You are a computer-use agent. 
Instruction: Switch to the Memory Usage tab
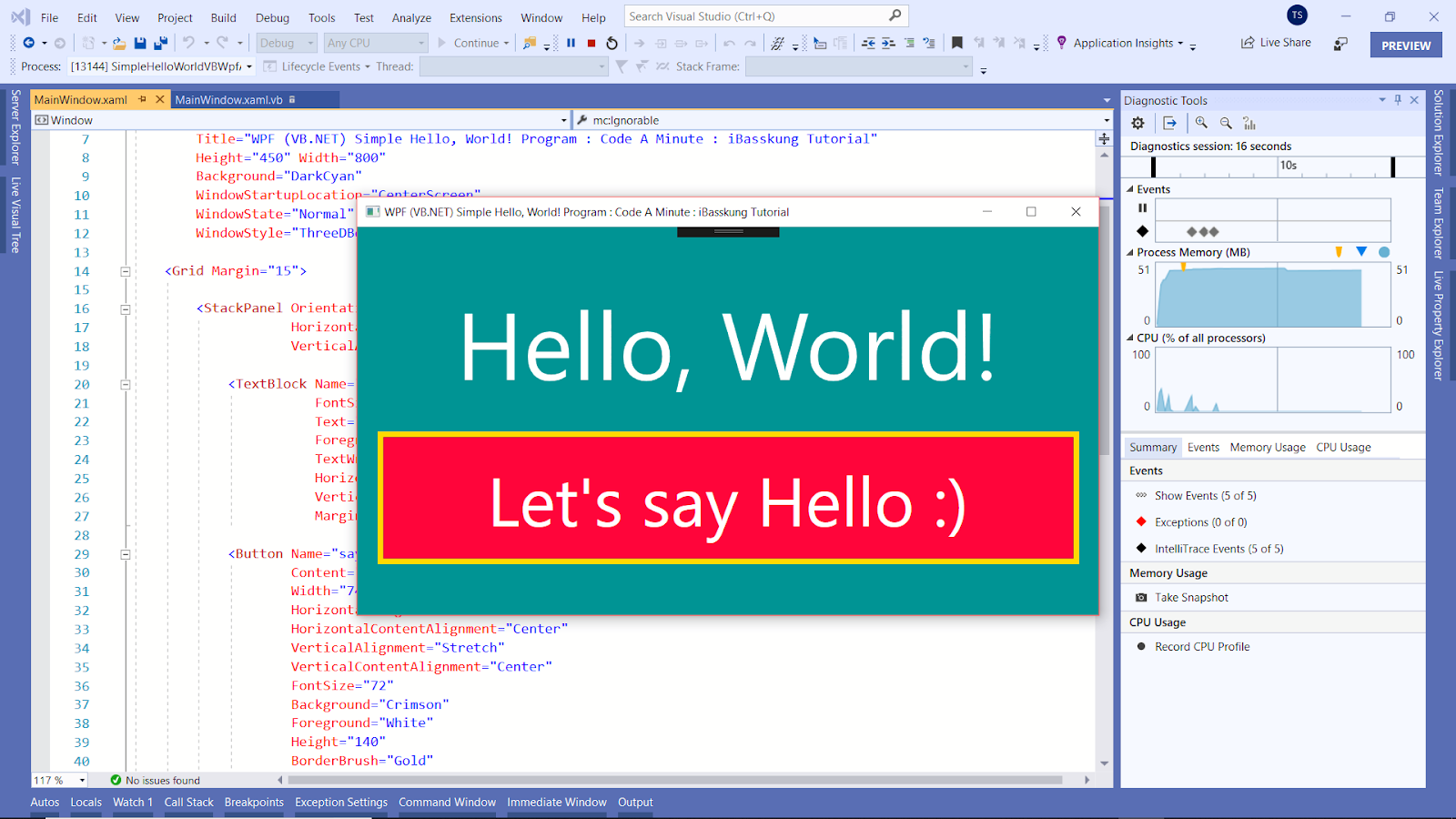point(1267,447)
